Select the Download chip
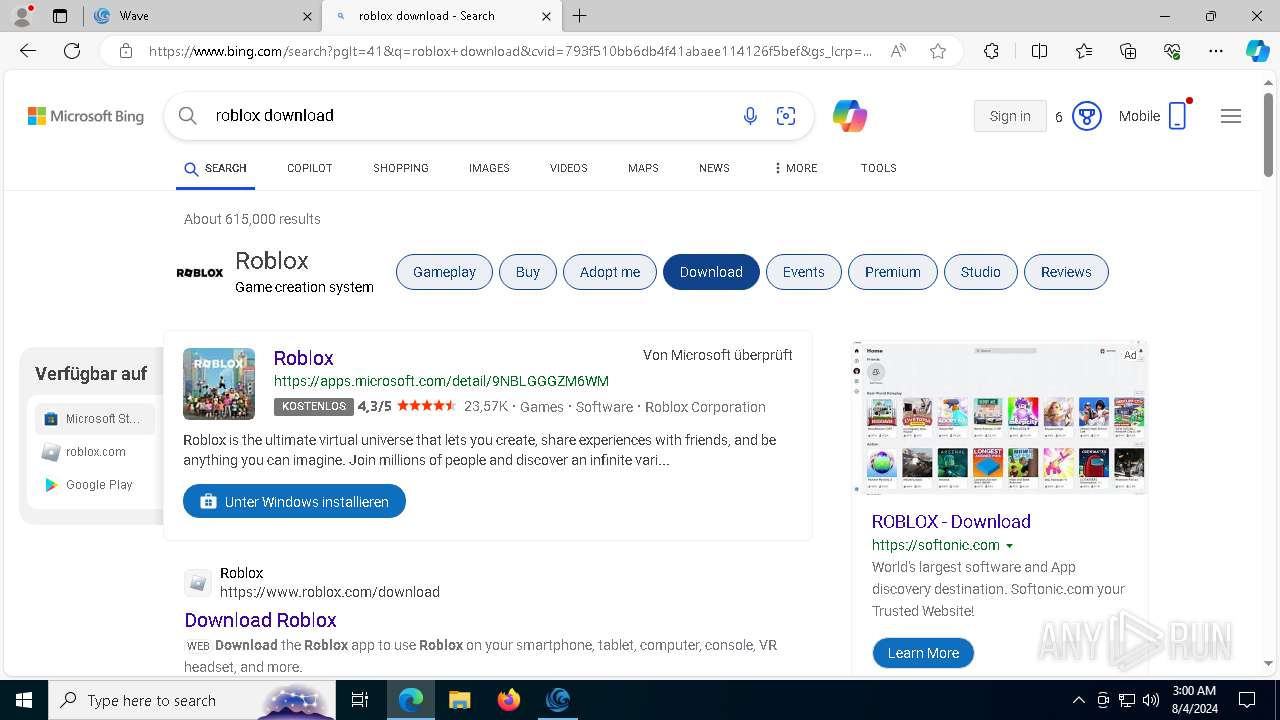The image size is (1280, 720). coord(711,272)
